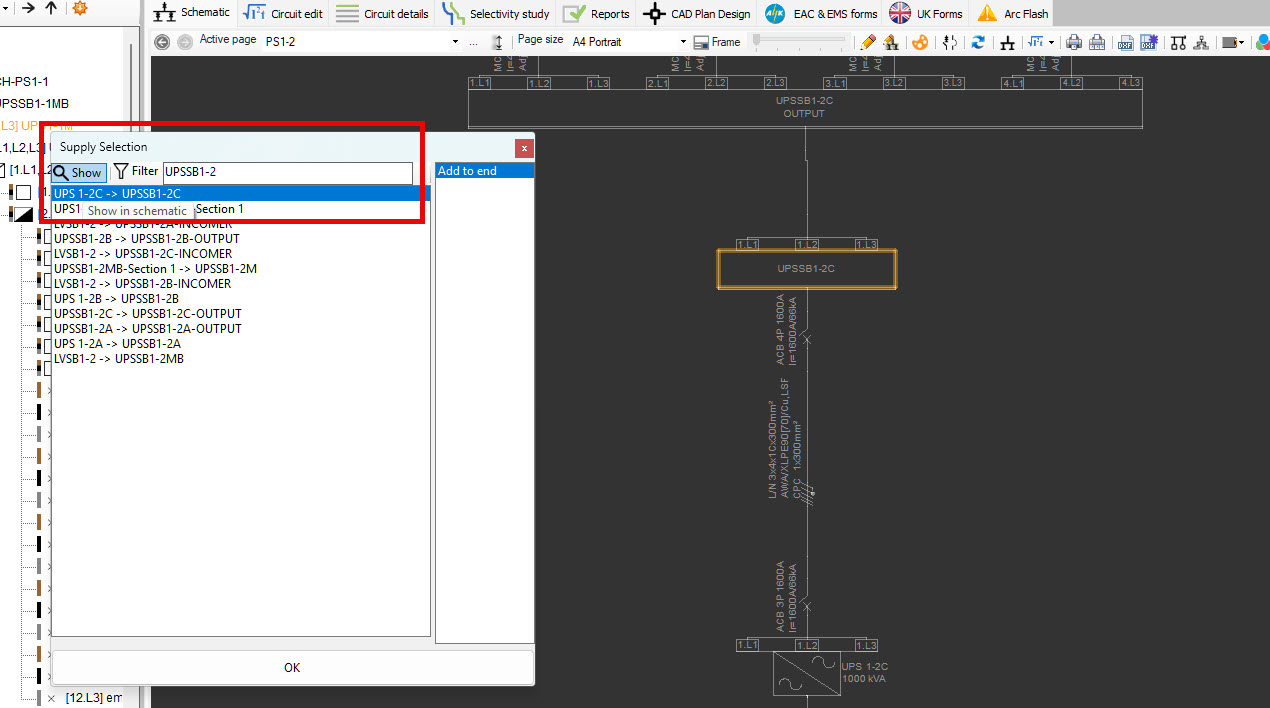Screen dimensions: 1270x708
Task: Open the Selectivity study tab
Action: pyautogui.click(x=497, y=14)
